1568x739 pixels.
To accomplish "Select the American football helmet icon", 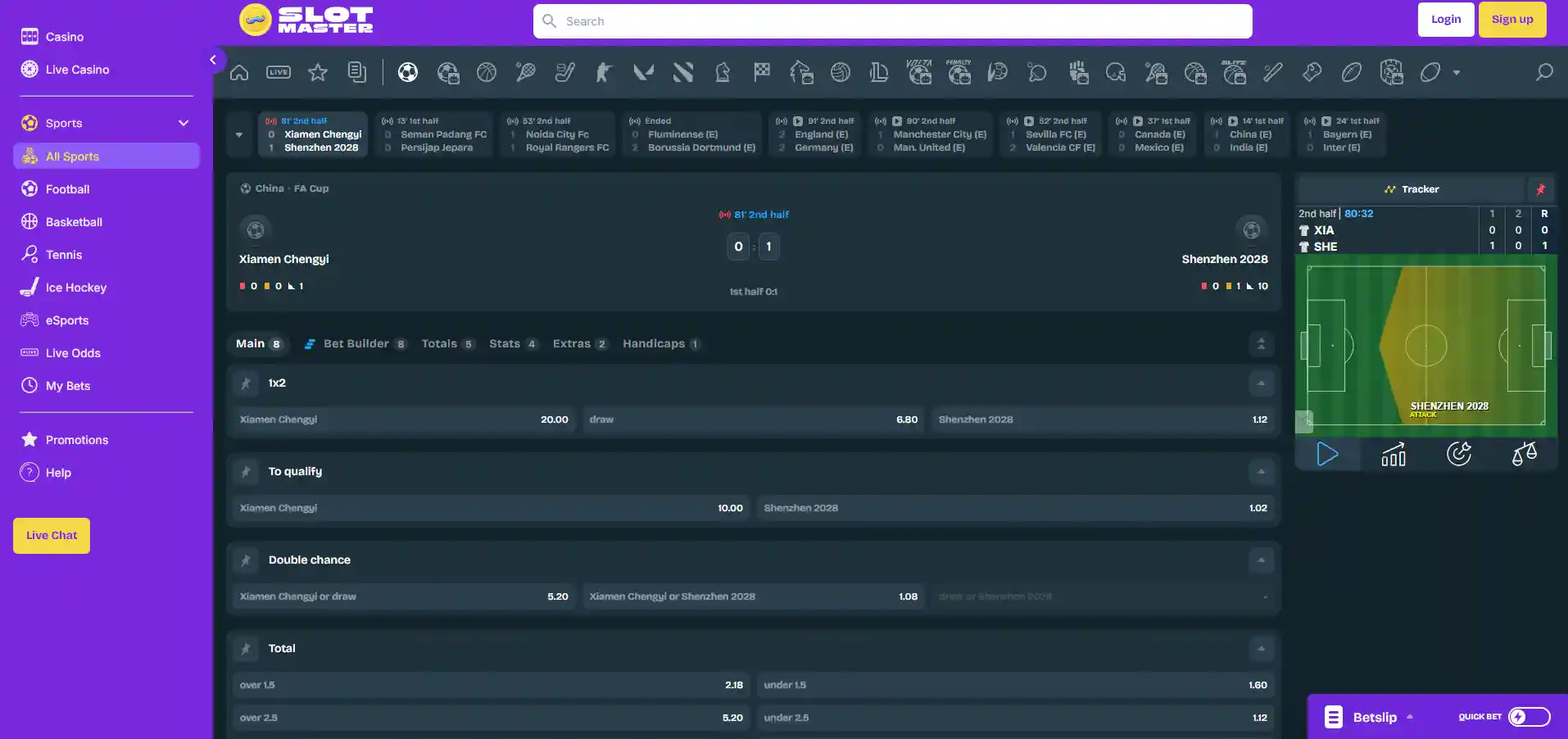I will pos(1116,73).
